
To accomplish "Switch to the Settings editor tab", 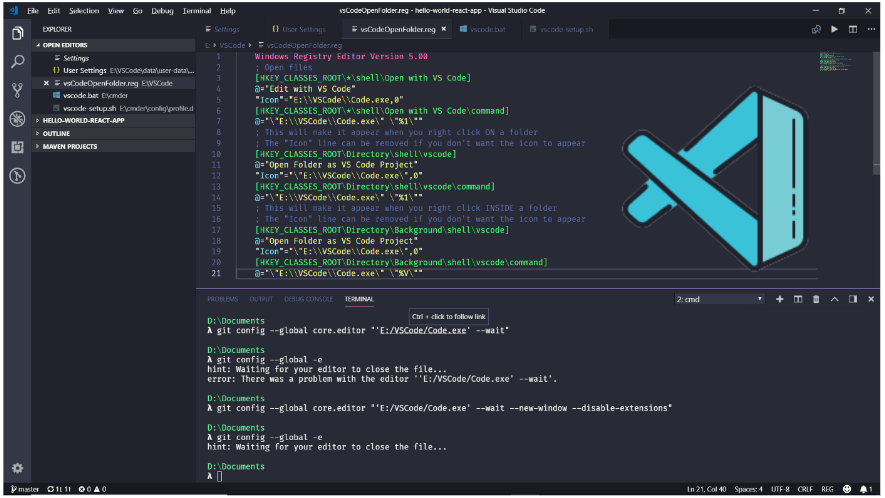I will [226, 29].
